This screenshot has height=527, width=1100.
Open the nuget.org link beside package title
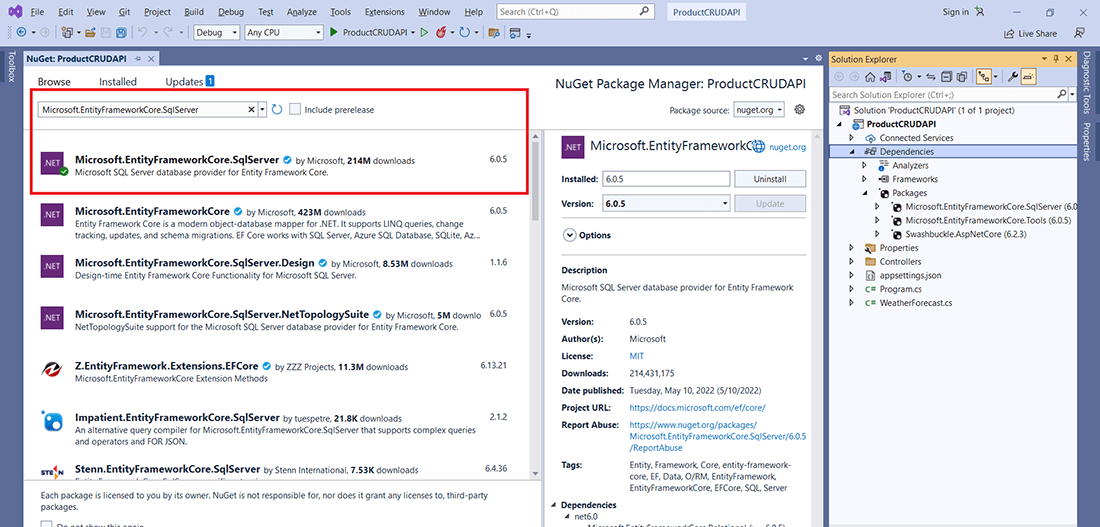coord(787,147)
